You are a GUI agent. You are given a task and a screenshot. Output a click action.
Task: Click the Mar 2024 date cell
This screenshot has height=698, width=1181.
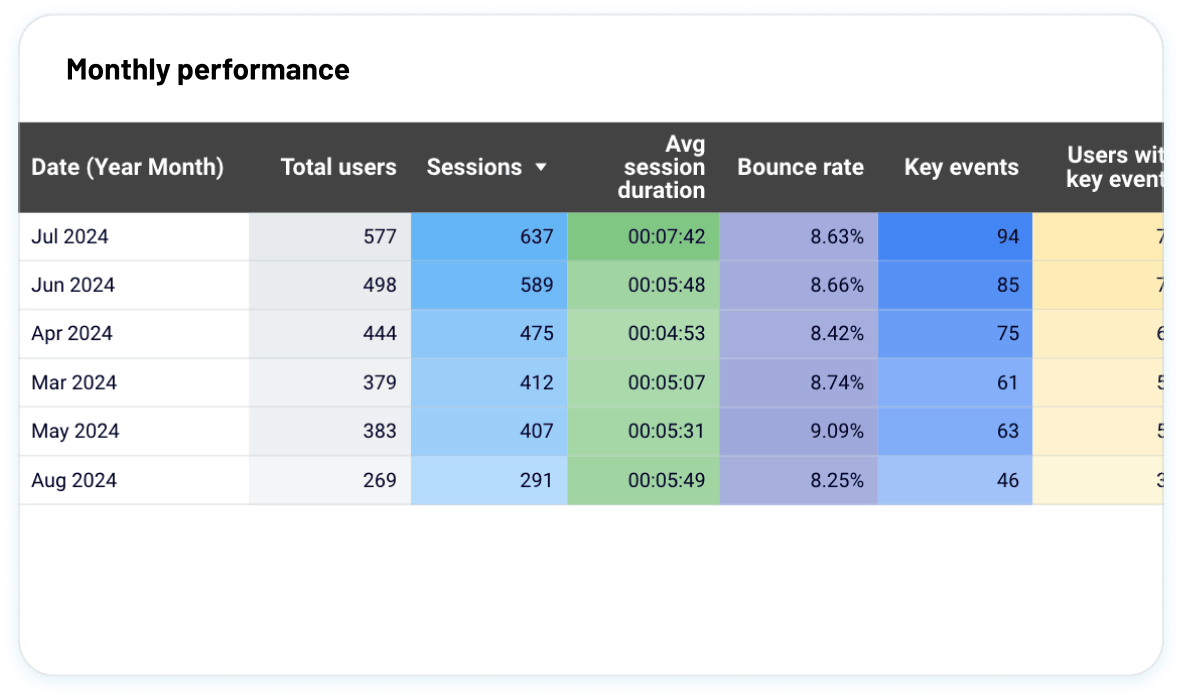point(75,382)
